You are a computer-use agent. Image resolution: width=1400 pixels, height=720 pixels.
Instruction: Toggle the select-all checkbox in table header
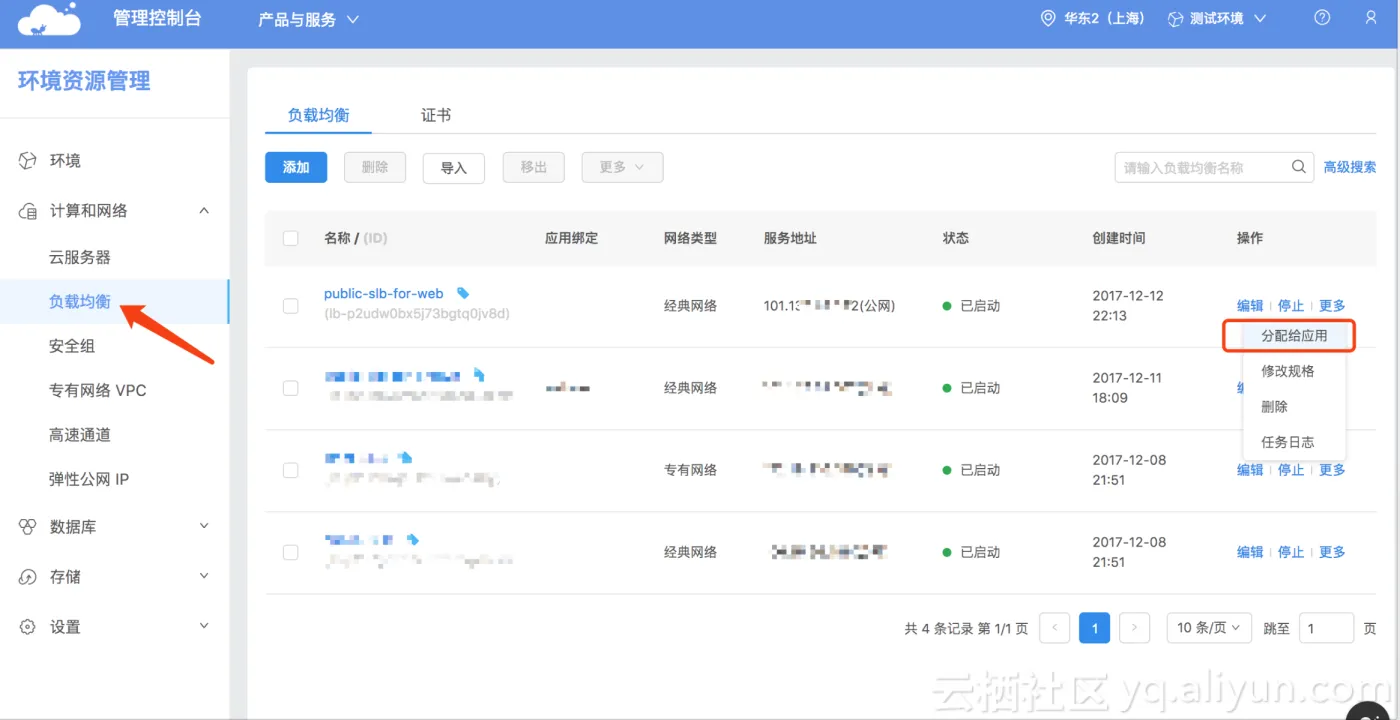pos(291,238)
